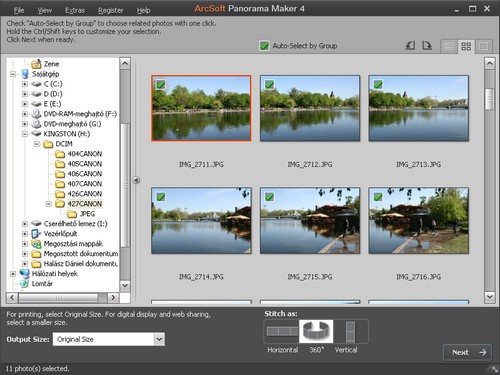The image size is (500, 375).
Task: Expand Hálózati helyek node
Action: (13, 274)
